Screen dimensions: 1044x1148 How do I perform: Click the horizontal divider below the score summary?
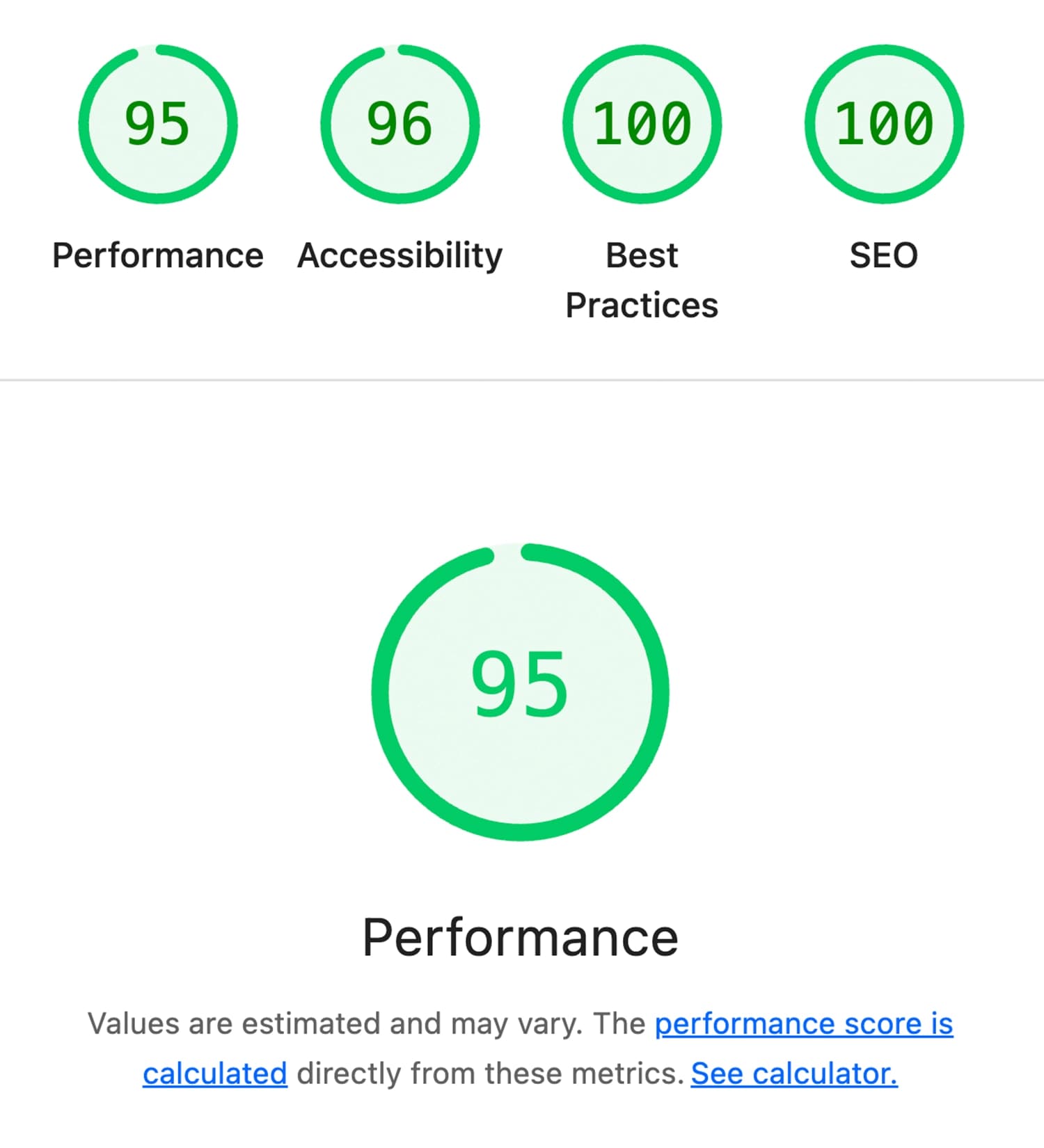point(522,379)
